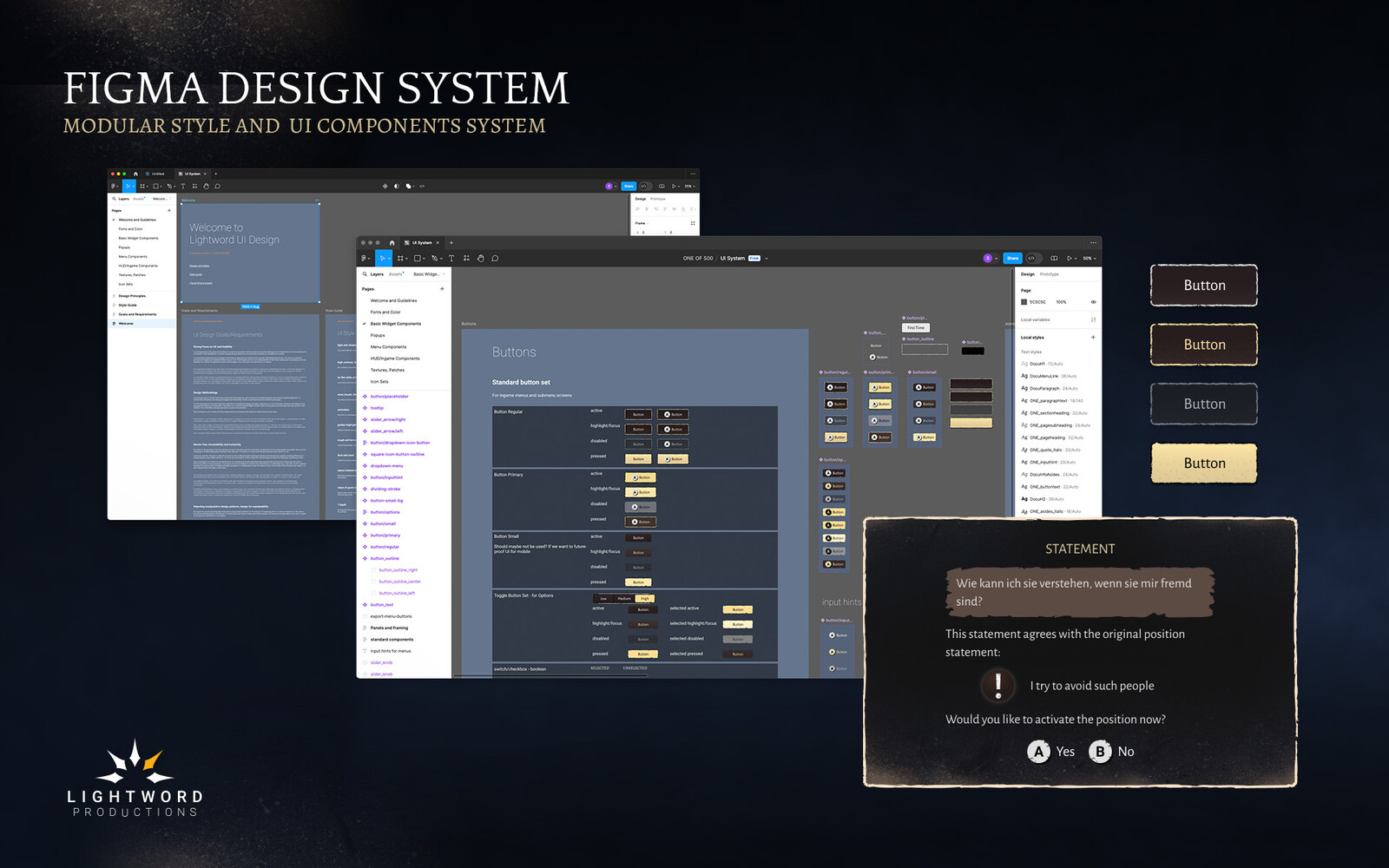Select the Frame tool in front window

[400, 258]
